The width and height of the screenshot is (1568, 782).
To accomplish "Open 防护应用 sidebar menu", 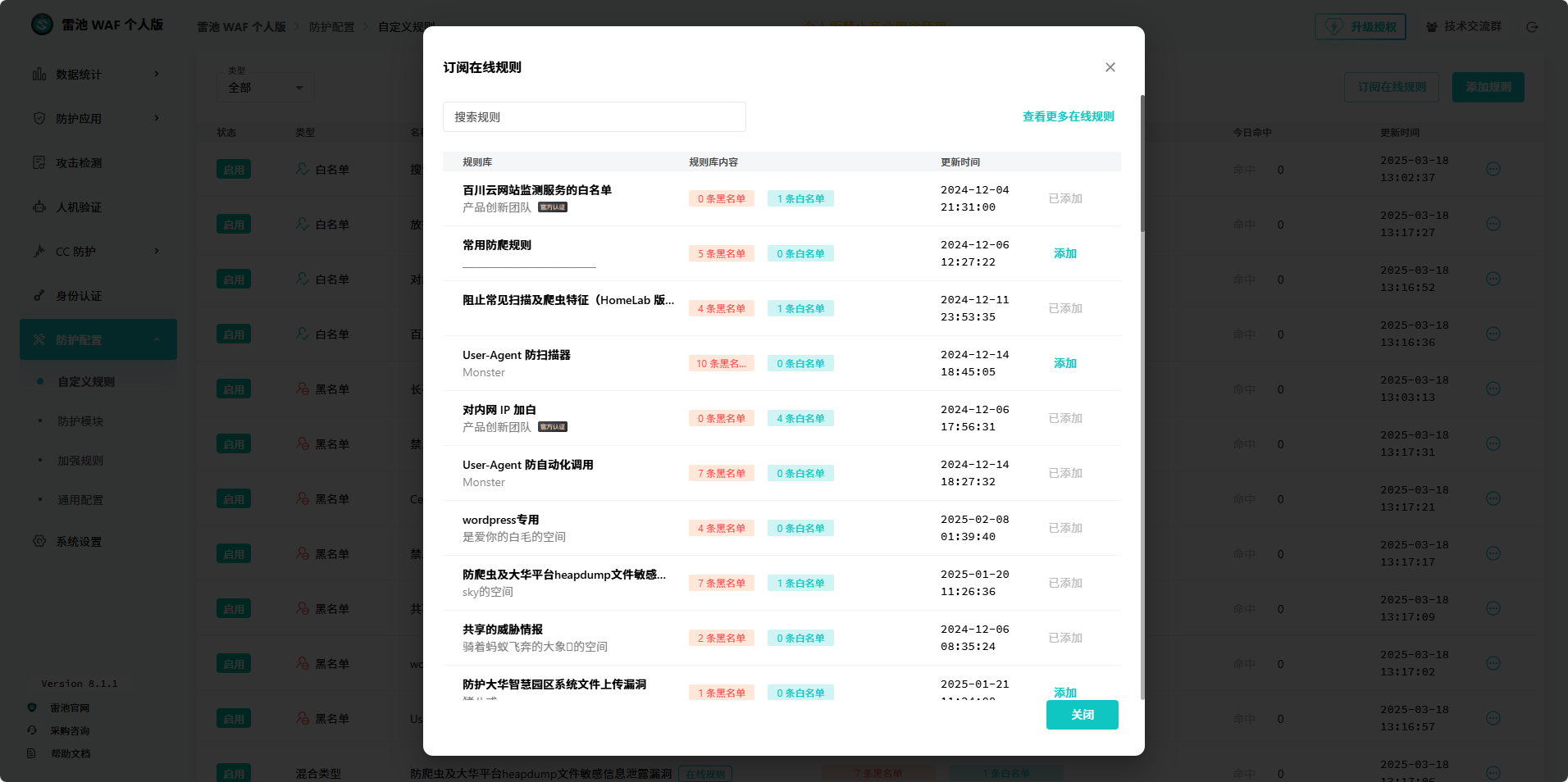I will point(98,119).
